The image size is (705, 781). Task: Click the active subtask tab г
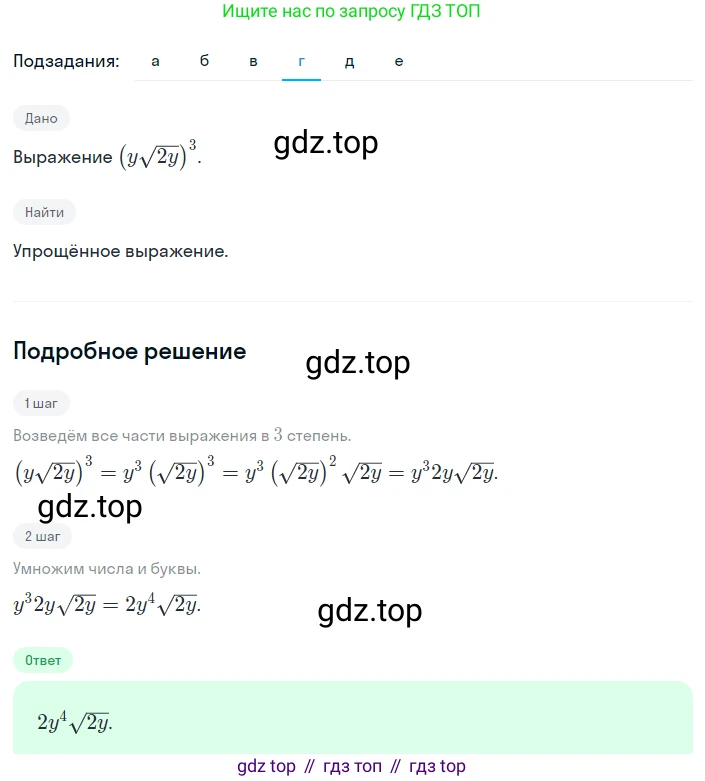click(301, 61)
